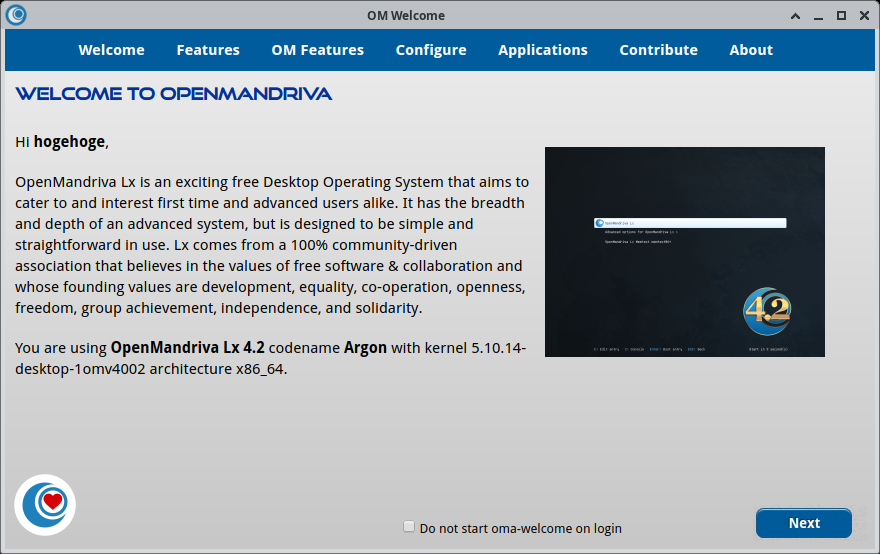Viewport: 880px width, 554px height.
Task: Enable Do not start oma-welcome on login
Action: [409, 526]
